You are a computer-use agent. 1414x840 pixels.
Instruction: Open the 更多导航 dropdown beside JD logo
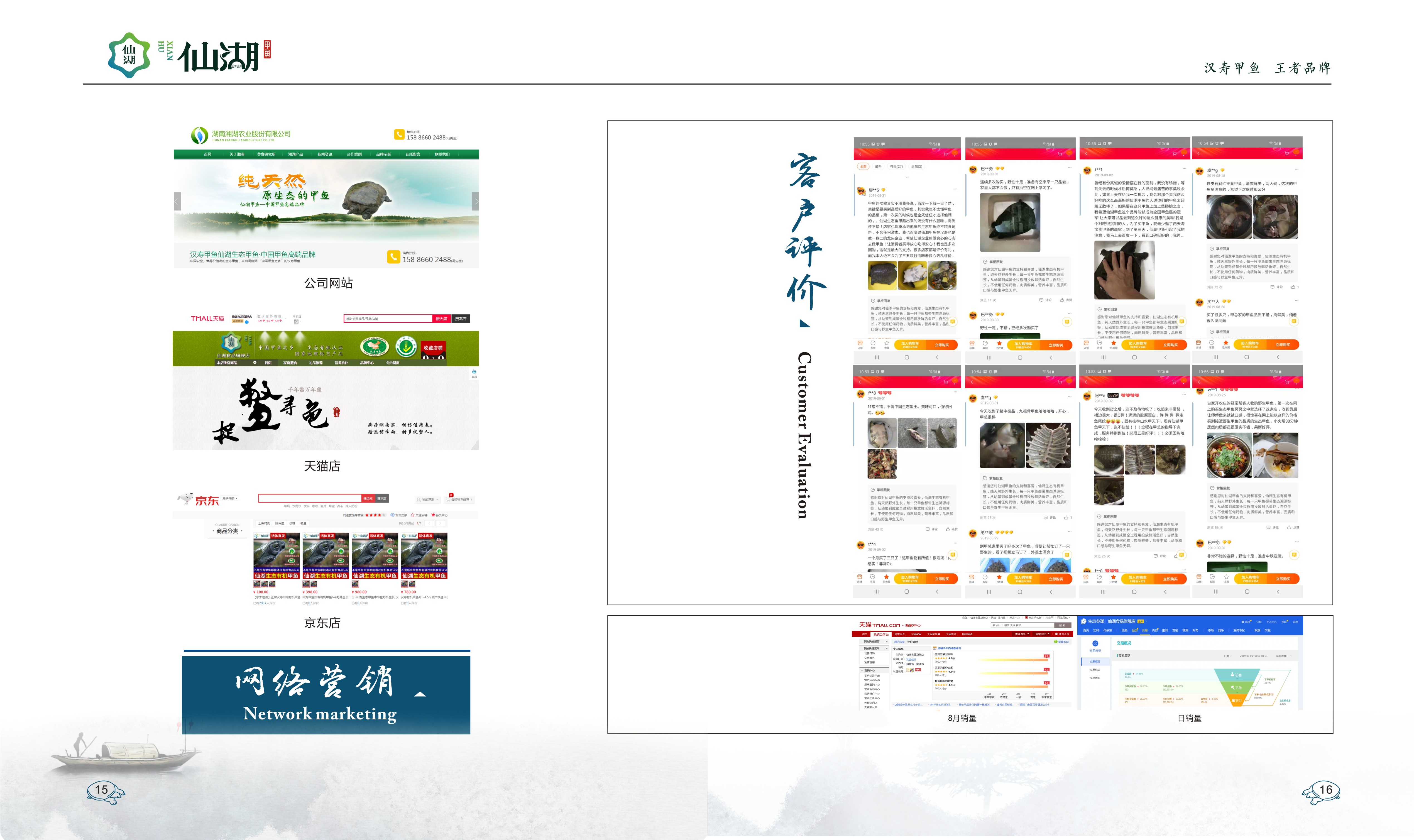pos(230,498)
